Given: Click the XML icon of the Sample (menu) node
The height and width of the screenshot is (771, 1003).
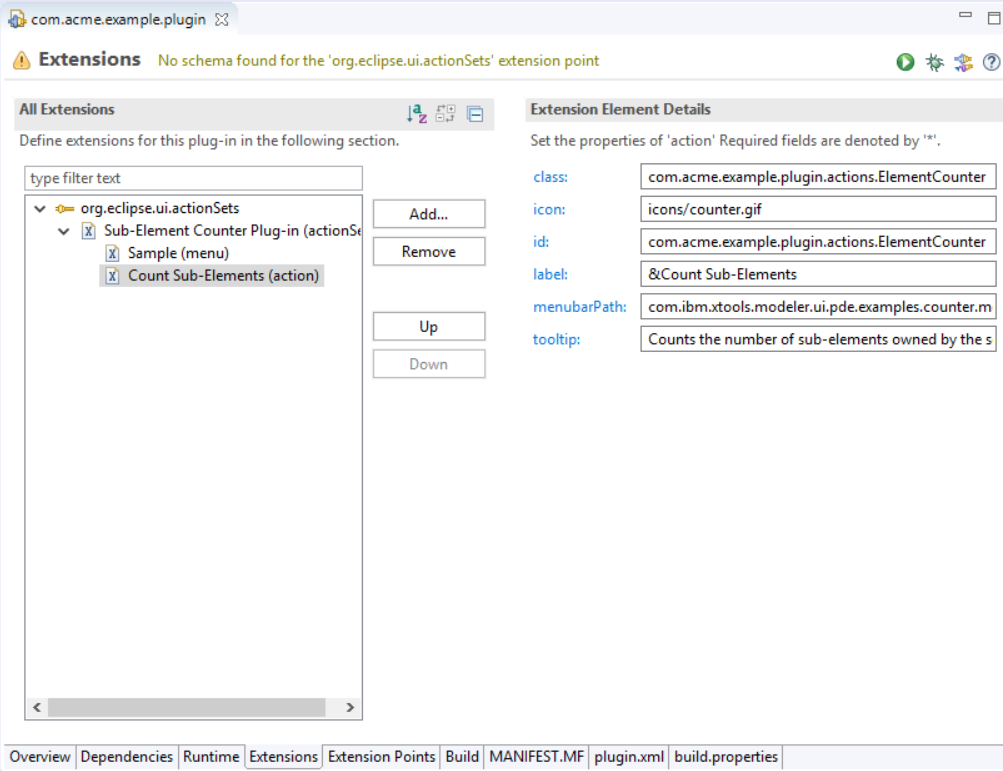Looking at the screenshot, I should tap(113, 253).
